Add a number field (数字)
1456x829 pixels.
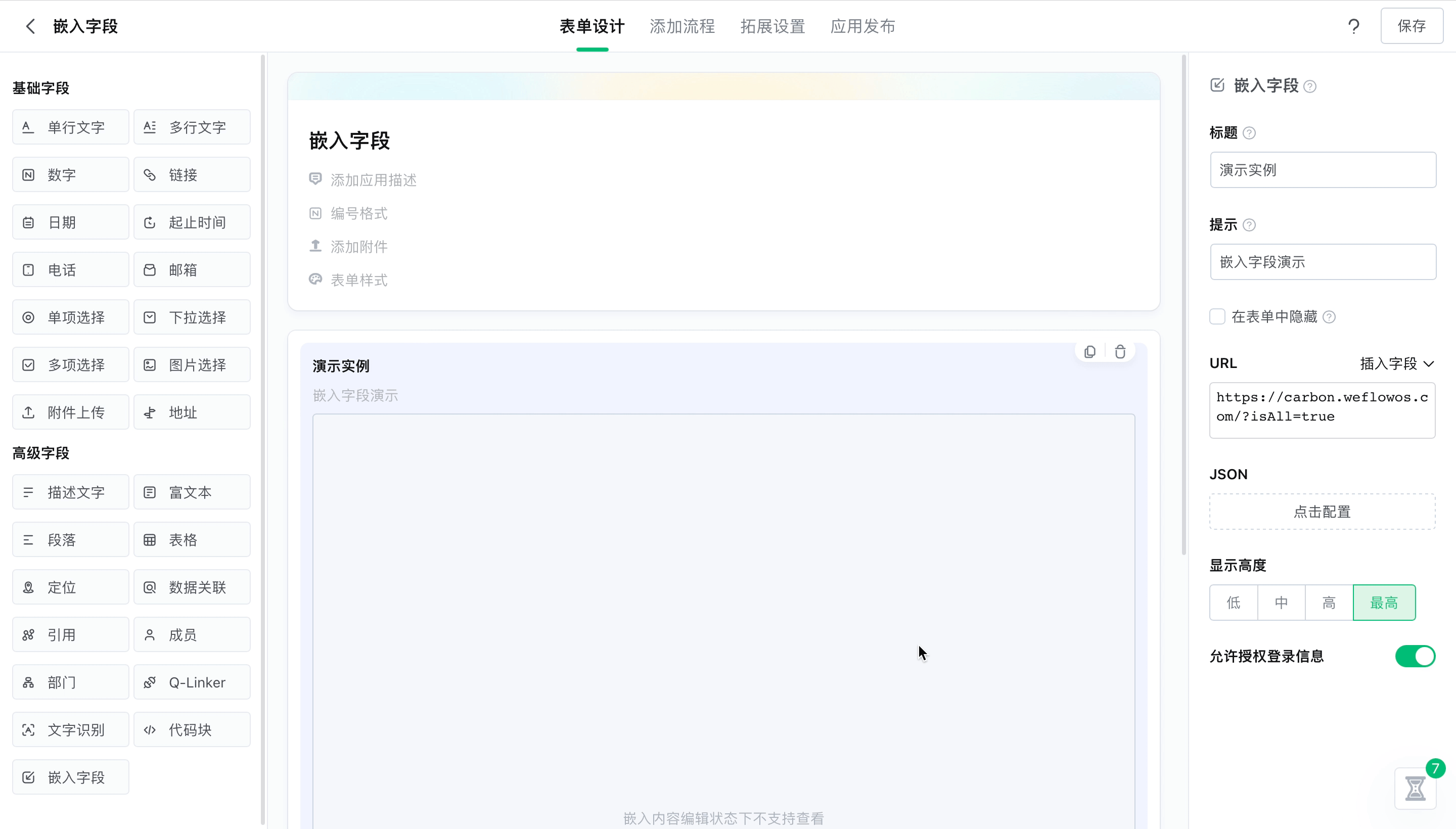pos(71,175)
